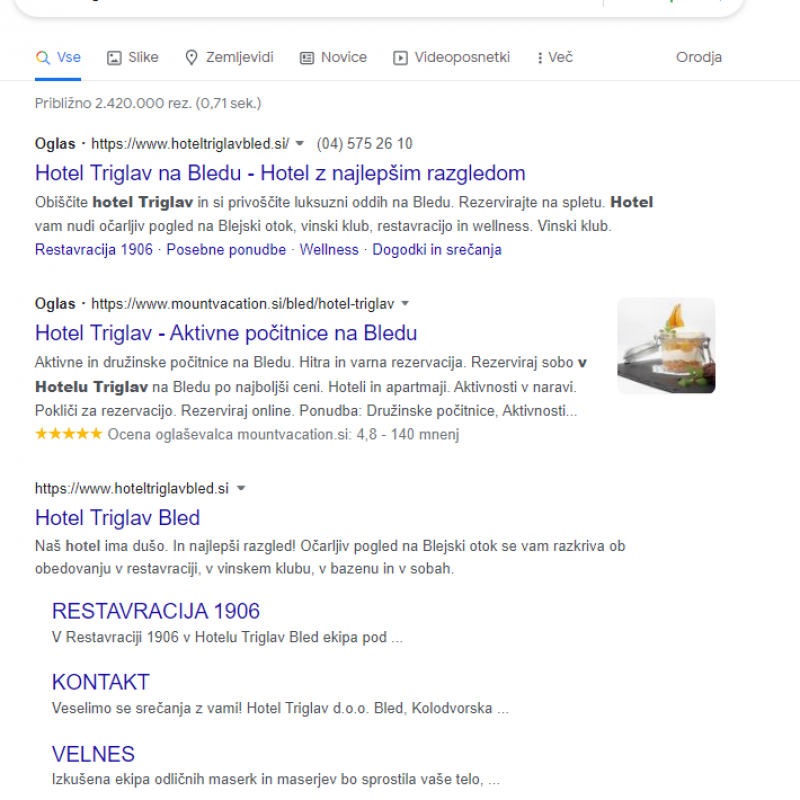Open the 'Hotel Triglav Bled' result
The image size is (800, 800).
click(x=117, y=518)
